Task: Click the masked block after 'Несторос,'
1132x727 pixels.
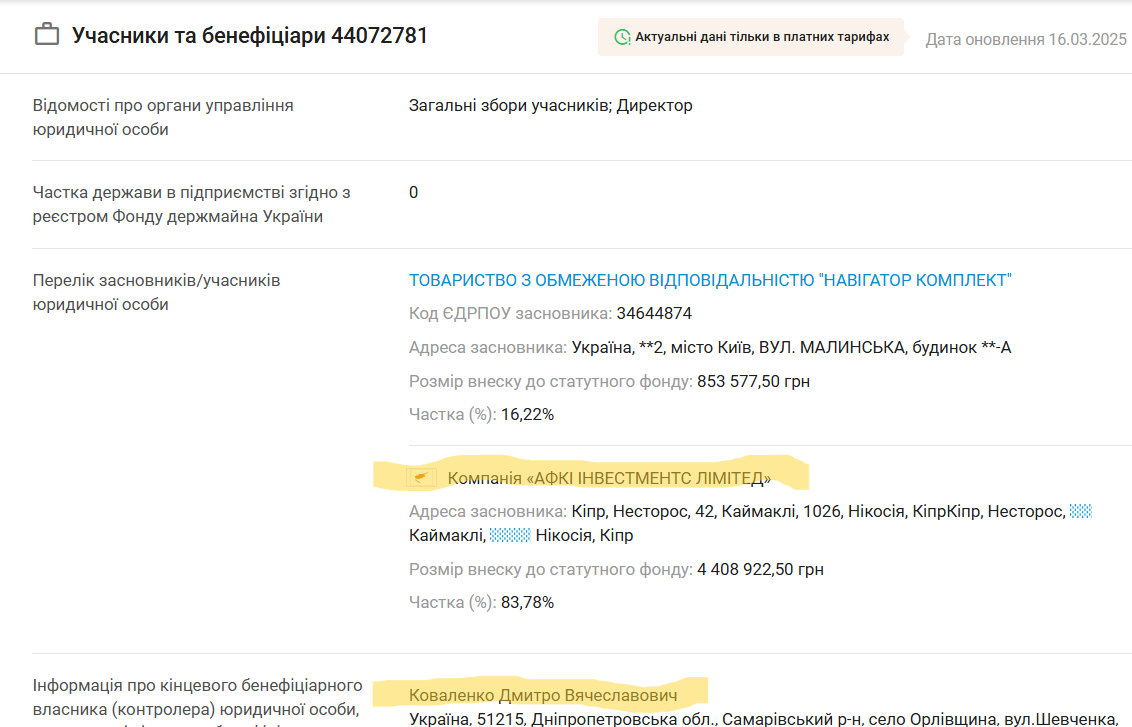Action: coord(1080,511)
